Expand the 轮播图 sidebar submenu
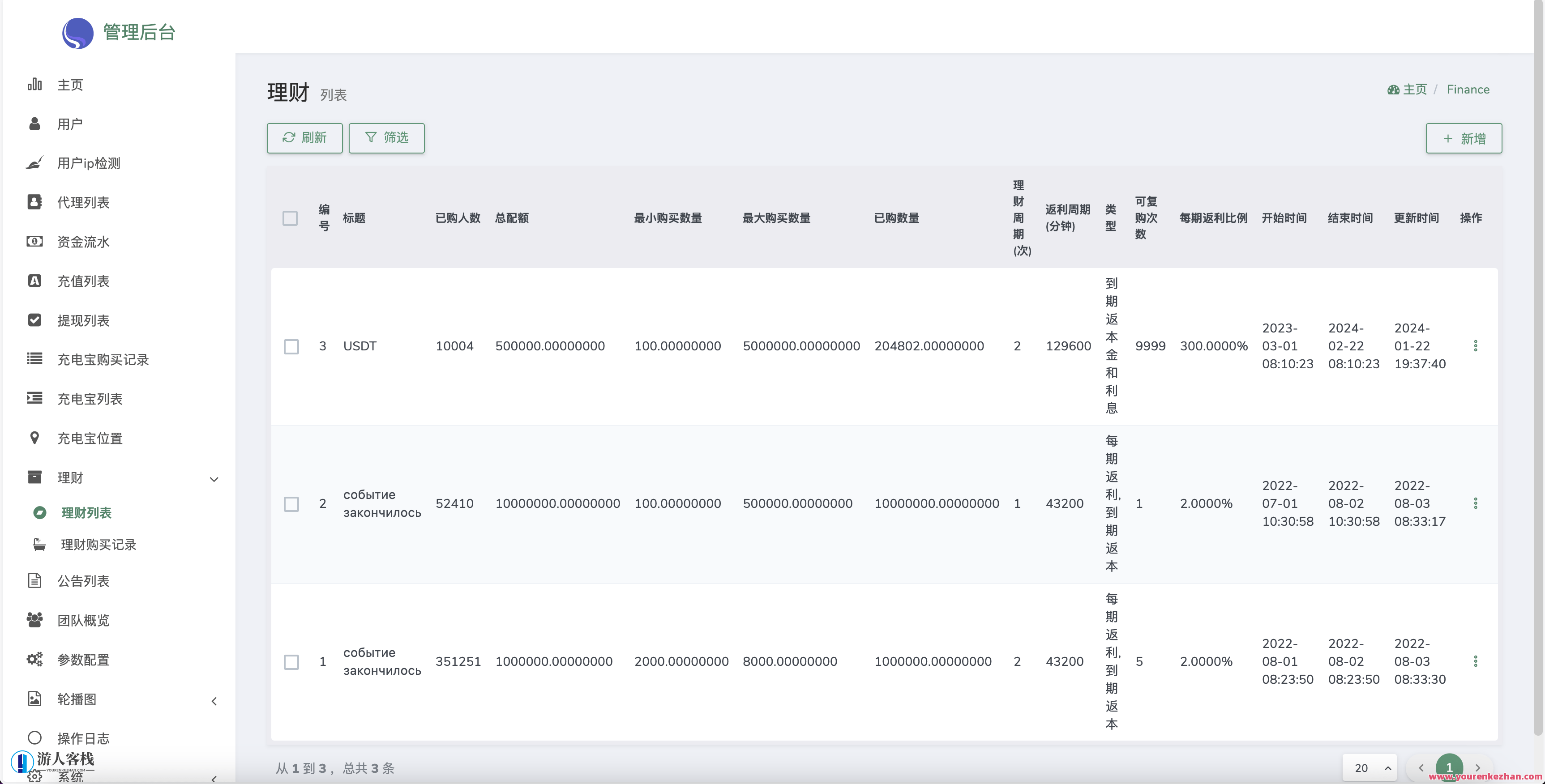 click(214, 701)
